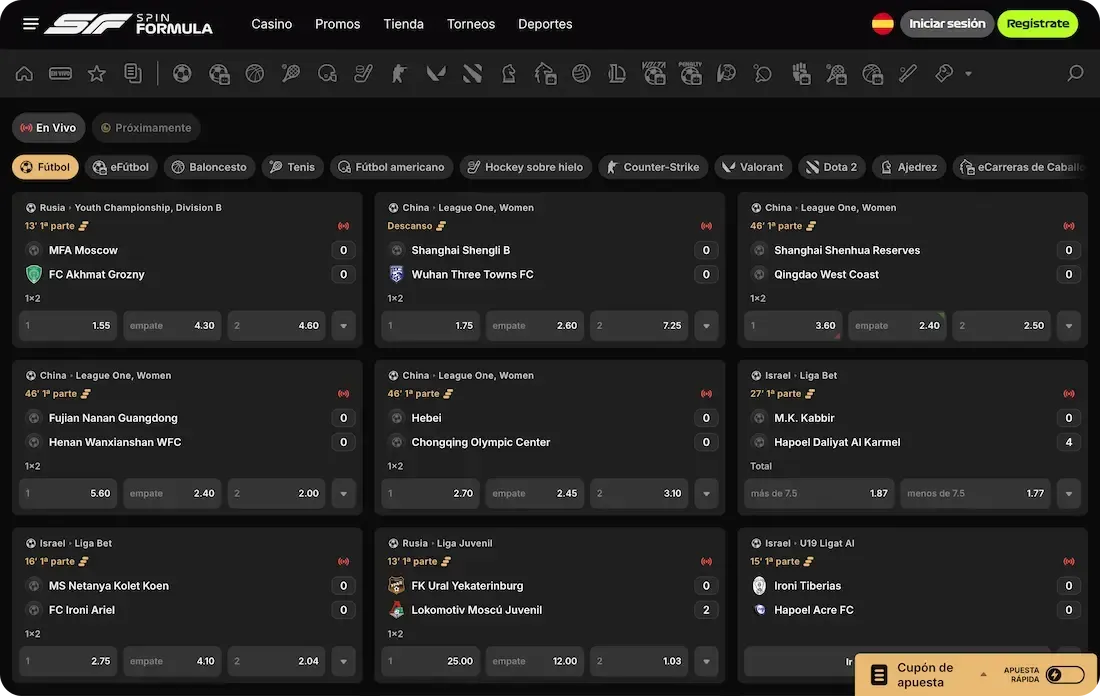This screenshot has height=696, width=1100.
Task: Select the football icon in the sports toolbar
Action: [x=182, y=73]
